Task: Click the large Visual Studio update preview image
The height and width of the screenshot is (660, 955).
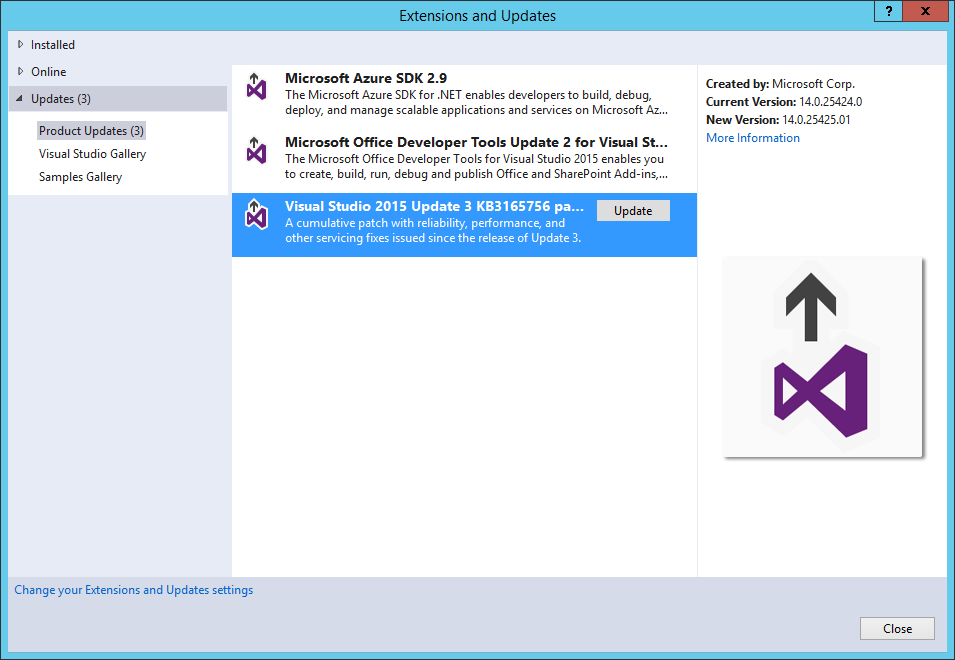Action: coord(822,356)
